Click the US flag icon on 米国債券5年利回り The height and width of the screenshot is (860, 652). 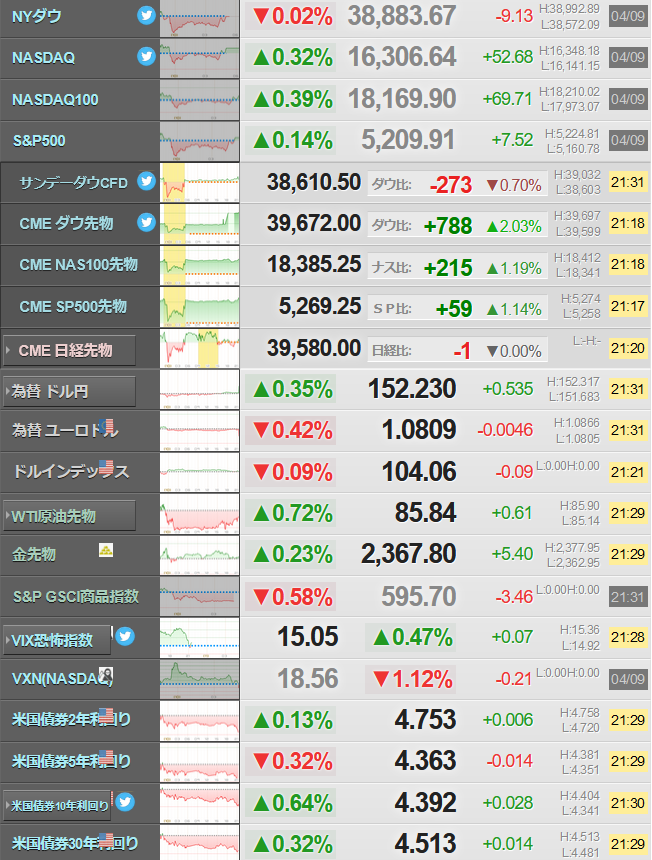click(x=106, y=757)
